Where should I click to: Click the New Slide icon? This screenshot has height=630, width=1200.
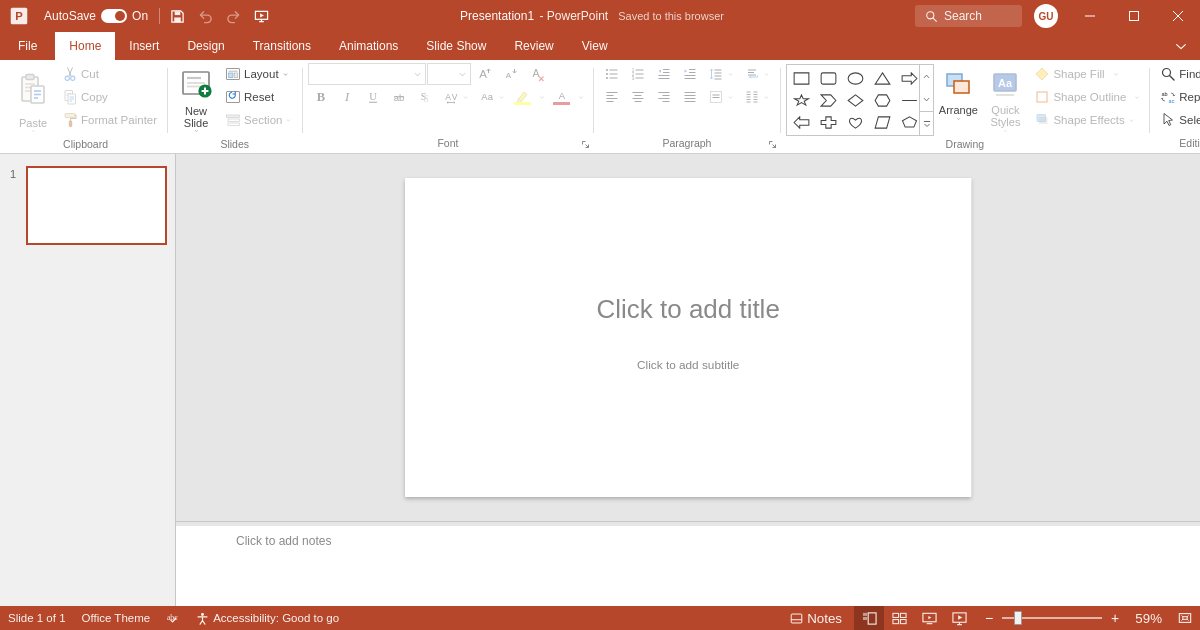pyautogui.click(x=196, y=84)
